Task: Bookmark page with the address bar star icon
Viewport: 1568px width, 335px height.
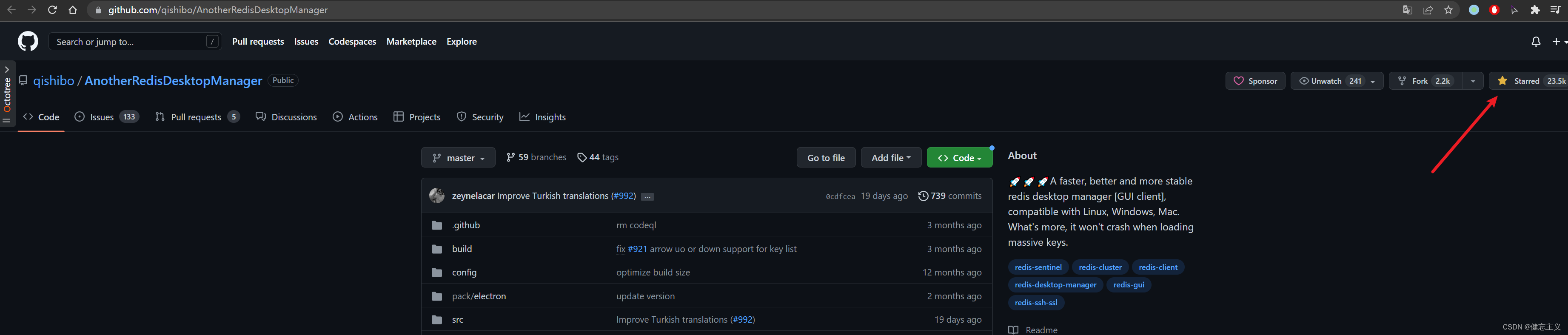Action: (x=1449, y=10)
